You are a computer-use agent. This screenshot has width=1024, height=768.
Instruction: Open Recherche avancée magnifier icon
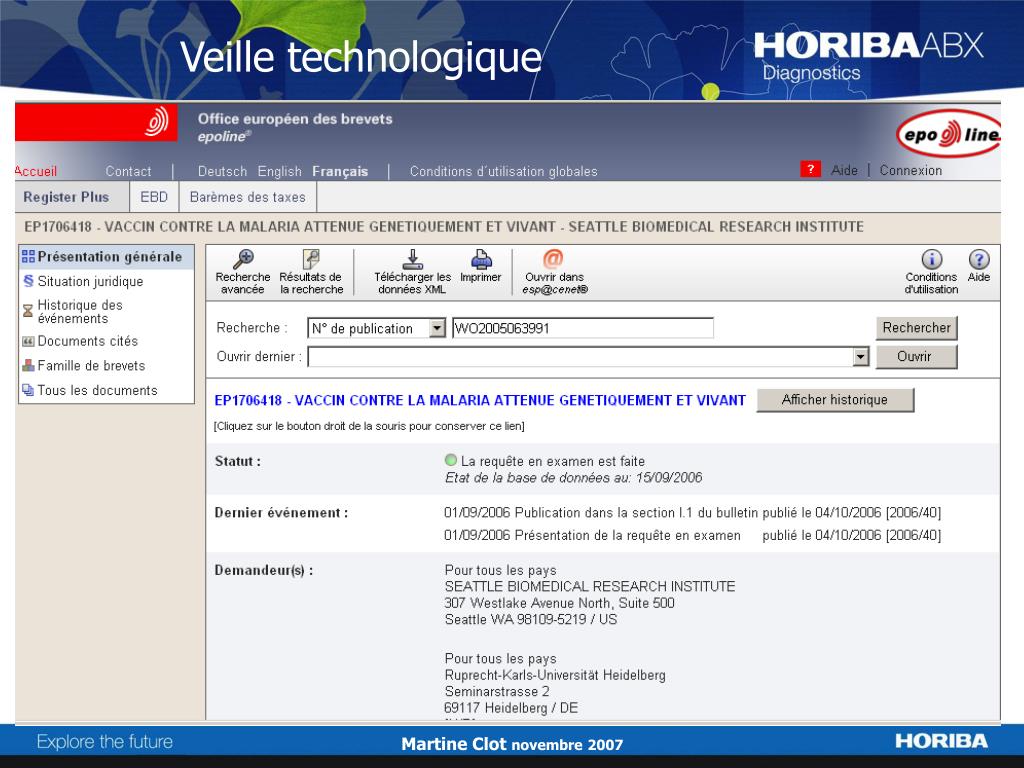(x=244, y=259)
